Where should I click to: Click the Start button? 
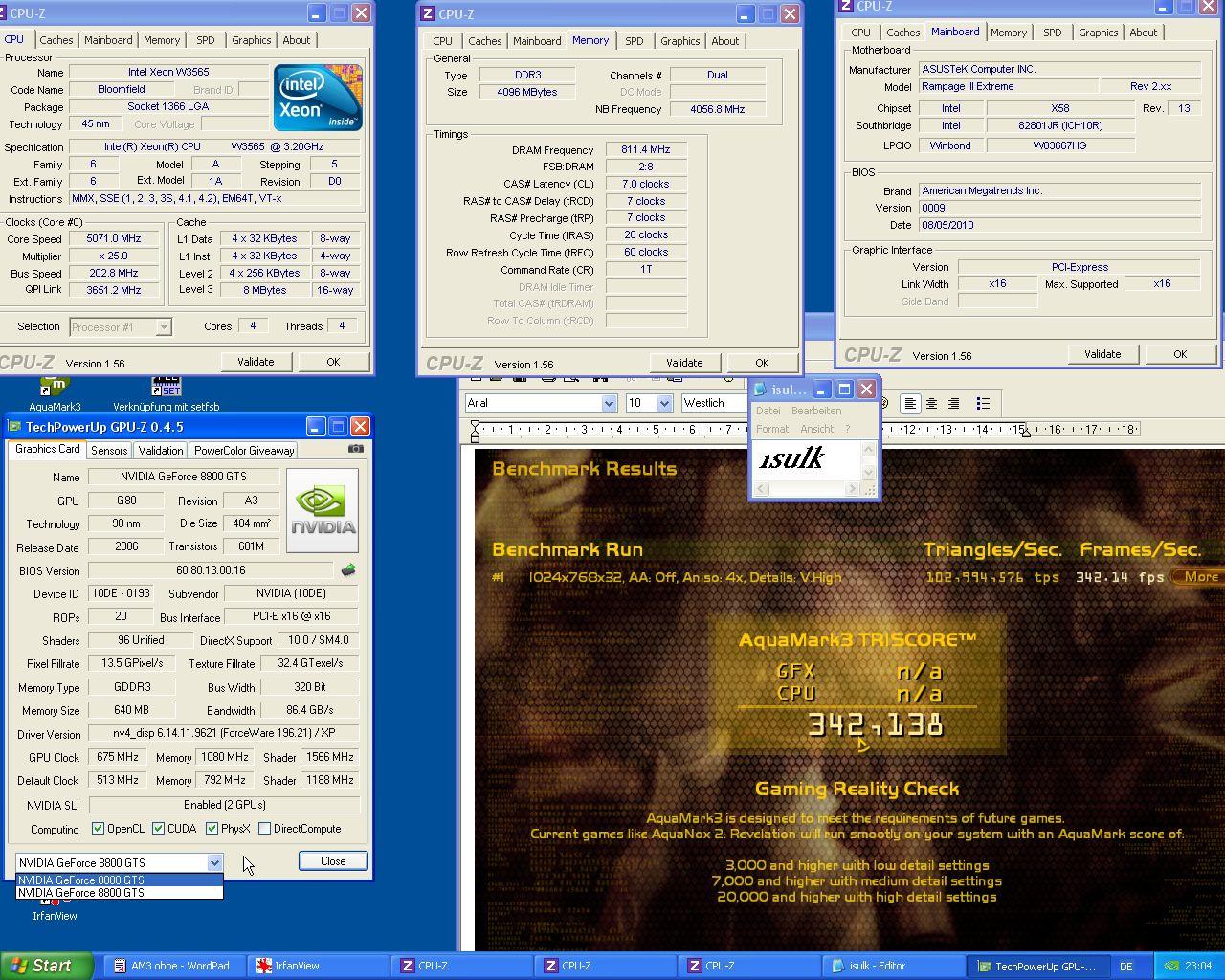pyautogui.click(x=47, y=966)
